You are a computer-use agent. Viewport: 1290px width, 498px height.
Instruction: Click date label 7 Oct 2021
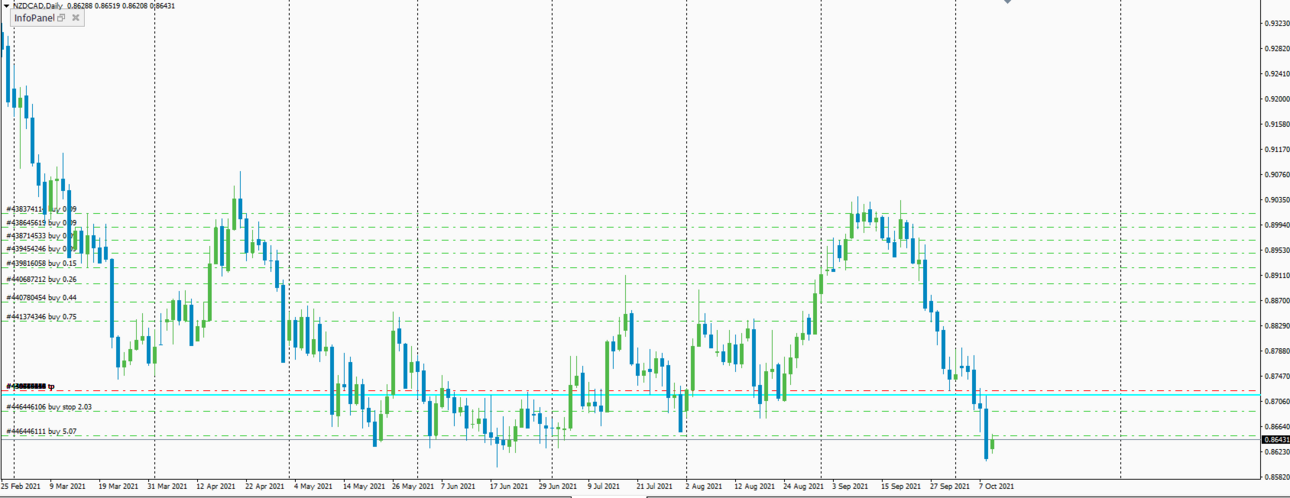(x=997, y=486)
